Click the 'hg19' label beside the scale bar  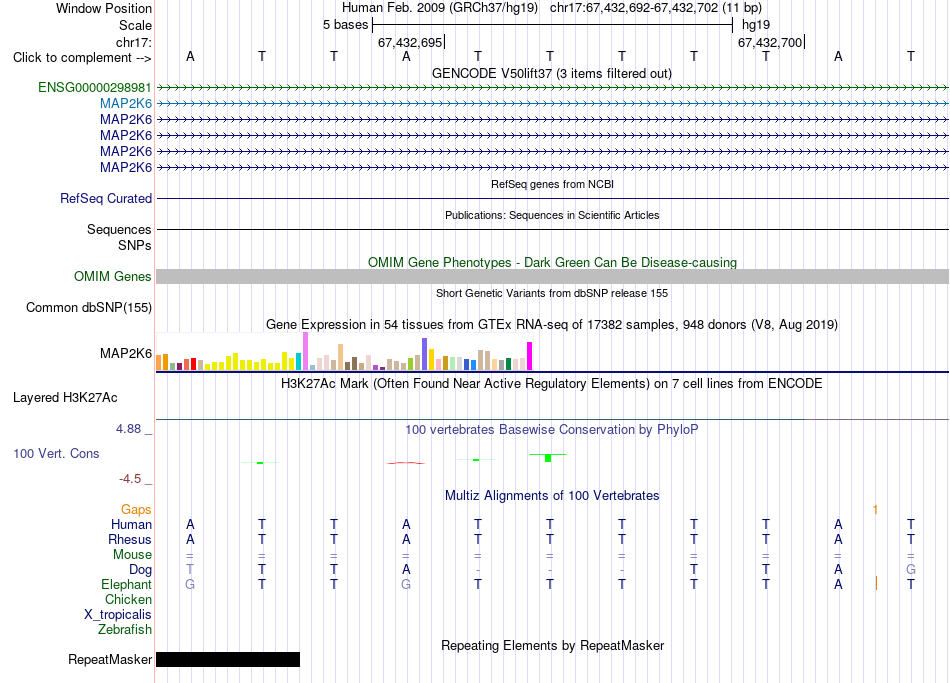[x=756, y=25]
